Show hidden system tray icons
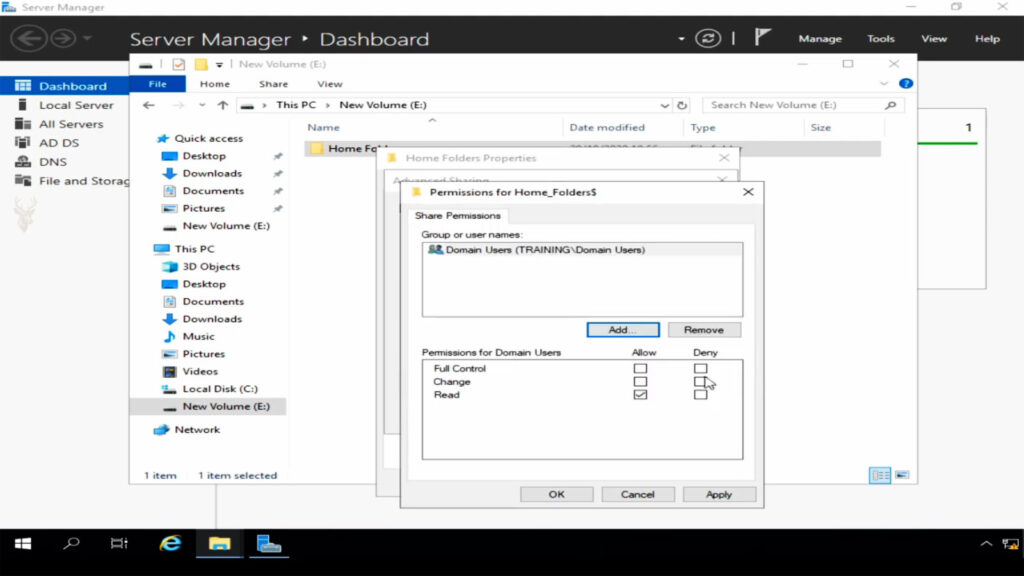1024x576 pixels. (x=986, y=544)
